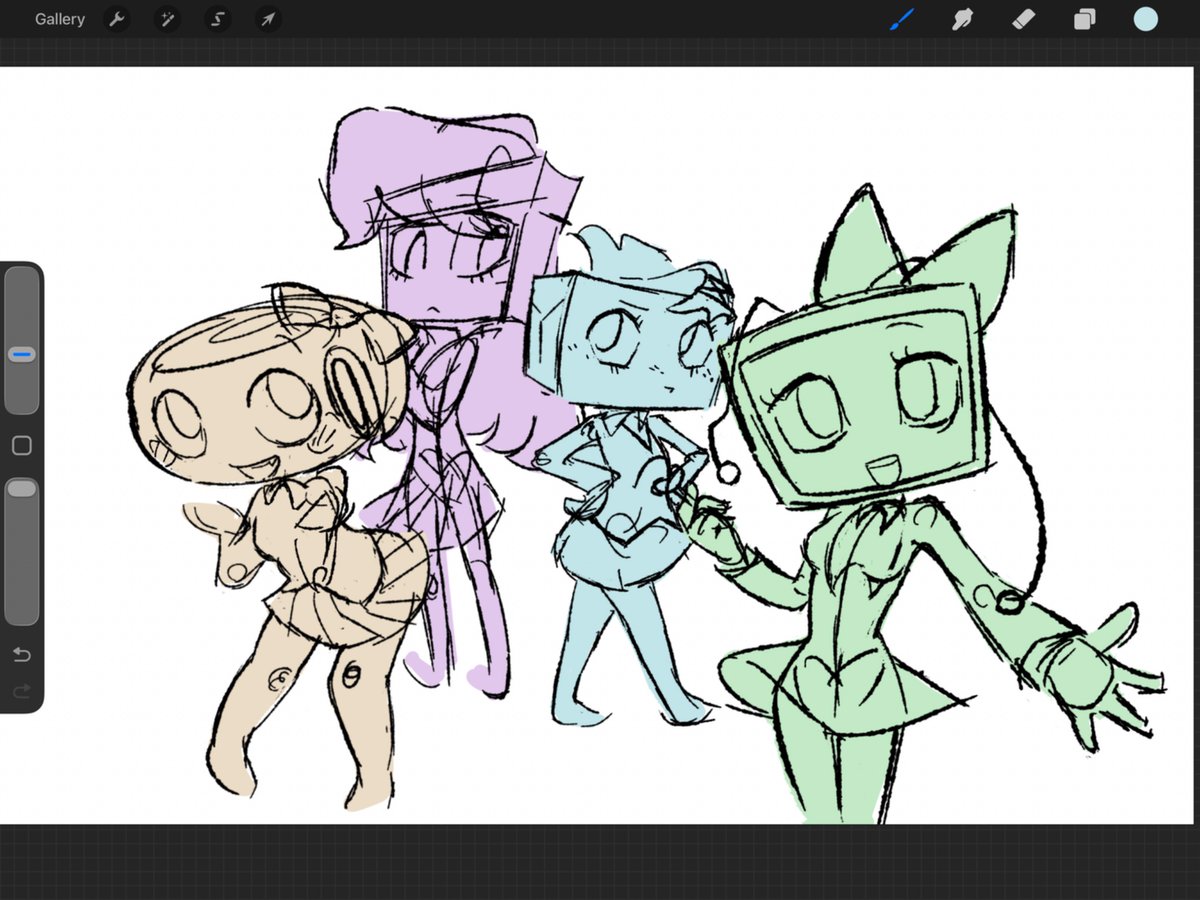Image resolution: width=1200 pixels, height=900 pixels.
Task: Open the Actions wrench menu
Action: (117, 19)
